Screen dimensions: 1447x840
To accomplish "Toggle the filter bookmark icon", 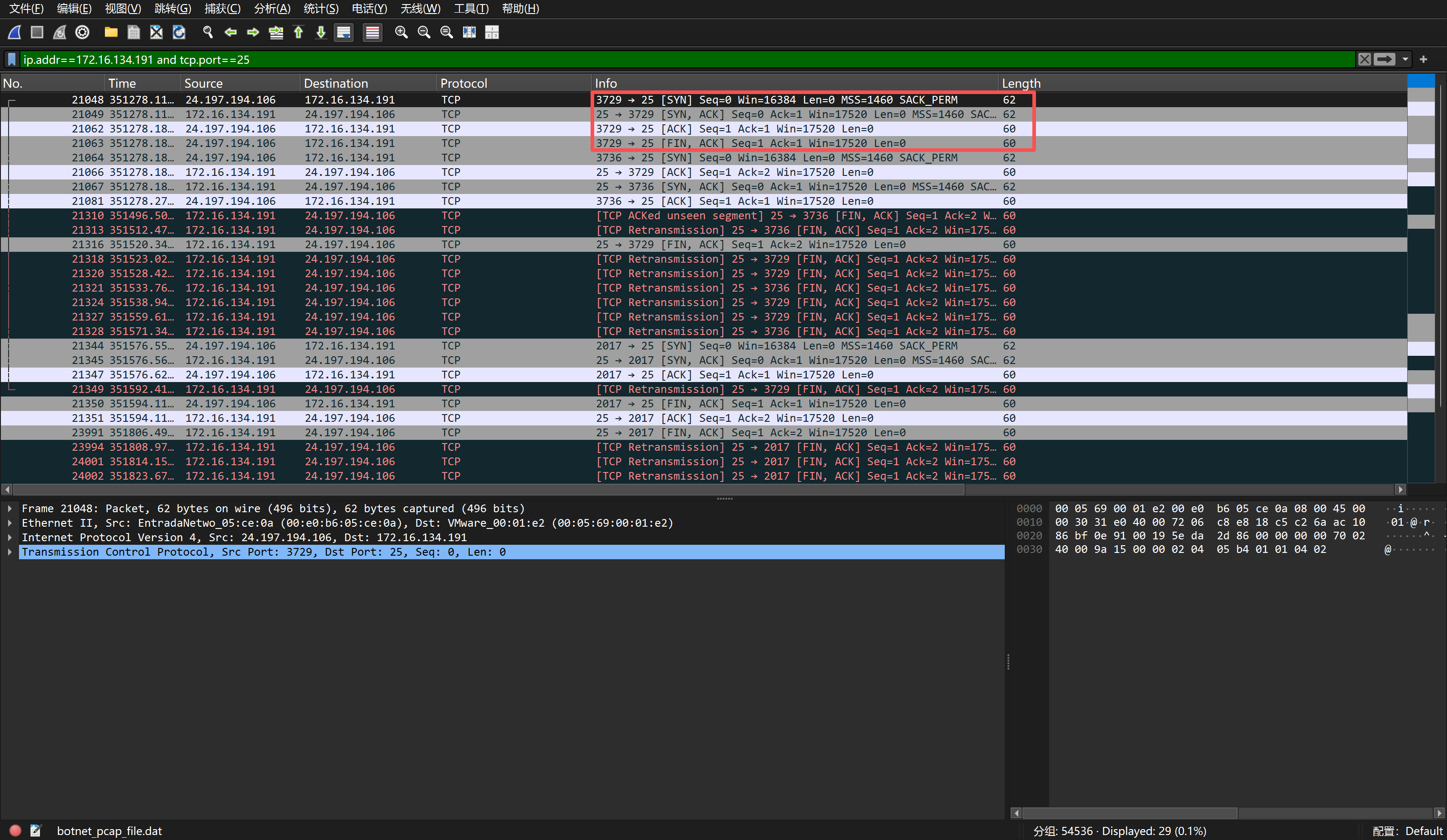I will tap(11, 59).
